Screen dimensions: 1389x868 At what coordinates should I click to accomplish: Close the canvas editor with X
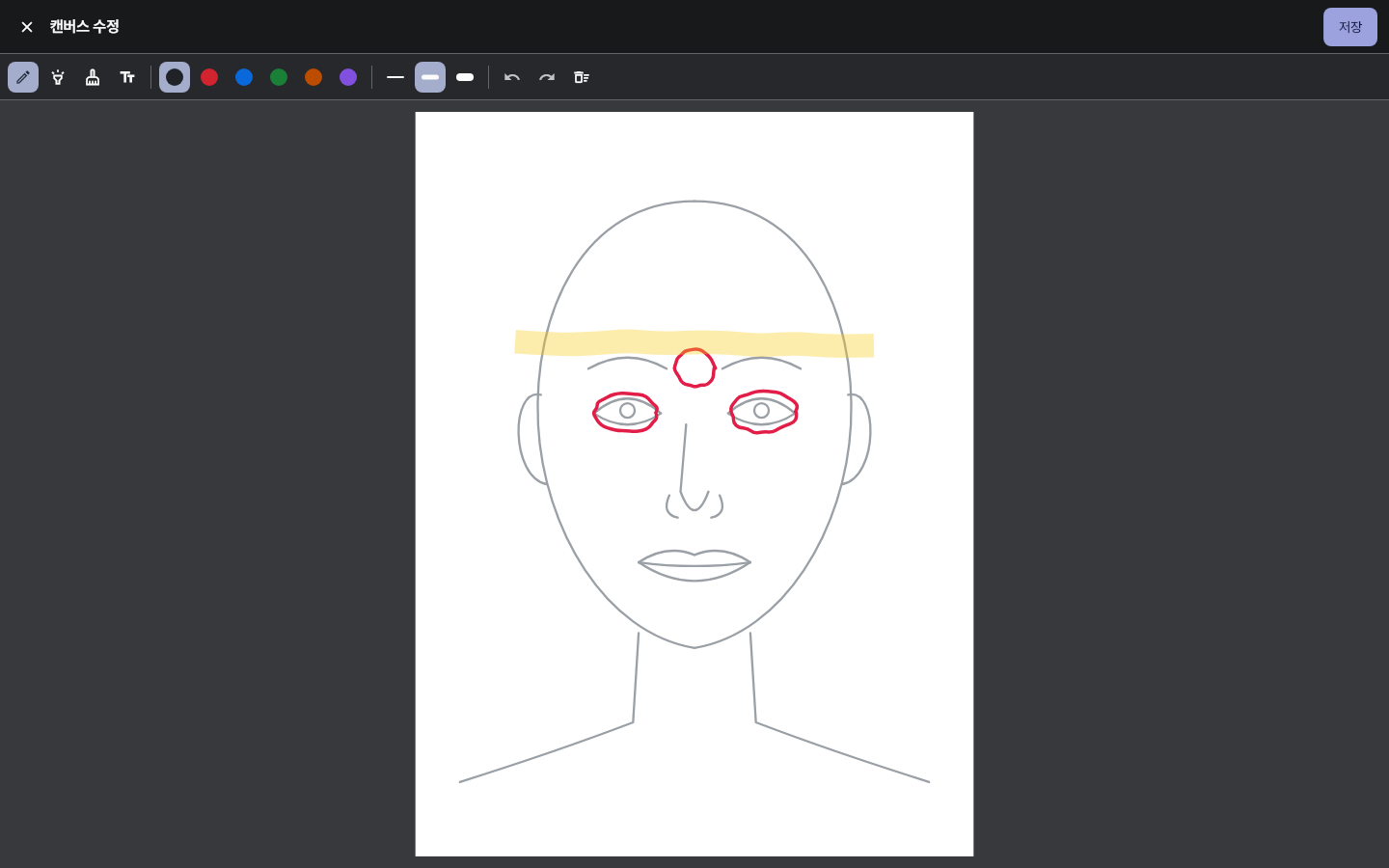(x=27, y=27)
